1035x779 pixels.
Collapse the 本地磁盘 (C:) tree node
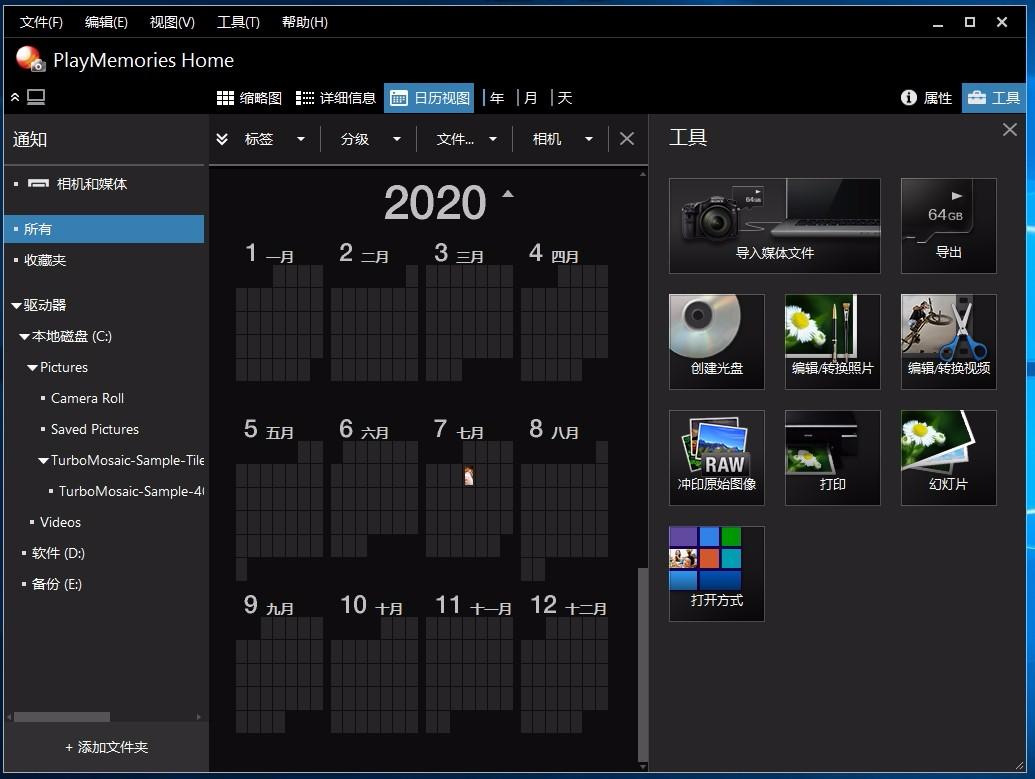(x=24, y=337)
